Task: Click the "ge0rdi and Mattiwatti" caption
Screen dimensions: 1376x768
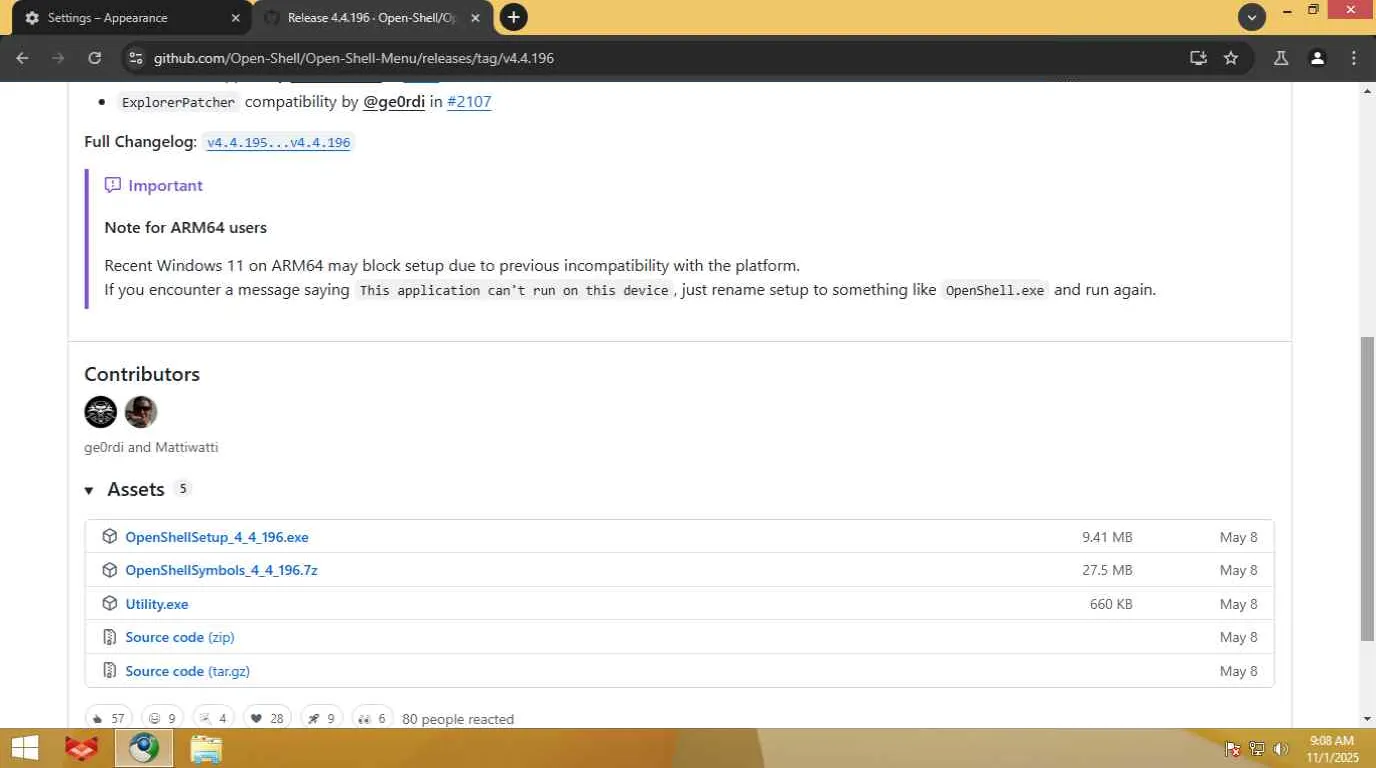Action: click(x=151, y=447)
